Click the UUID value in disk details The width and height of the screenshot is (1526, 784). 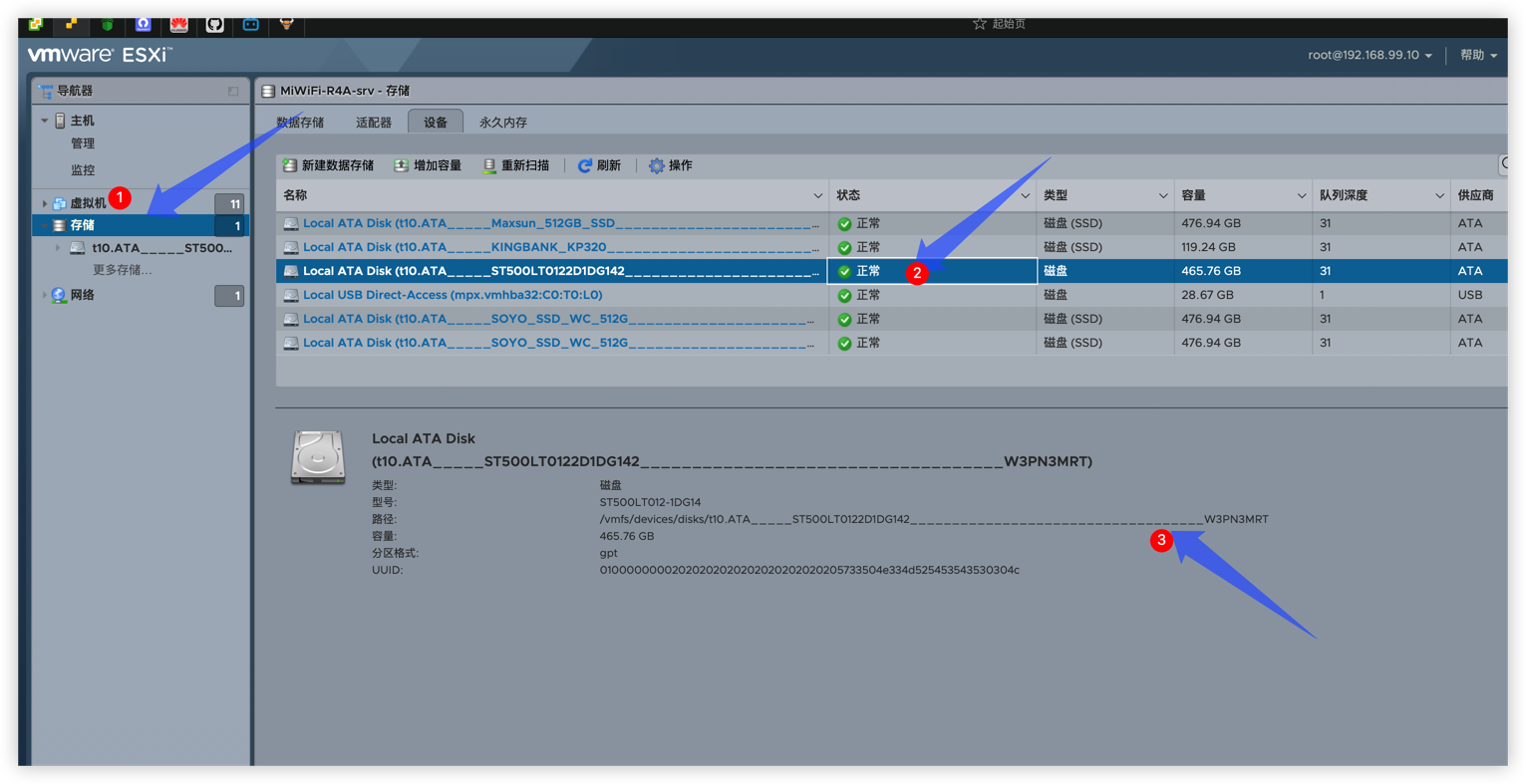tap(809, 570)
